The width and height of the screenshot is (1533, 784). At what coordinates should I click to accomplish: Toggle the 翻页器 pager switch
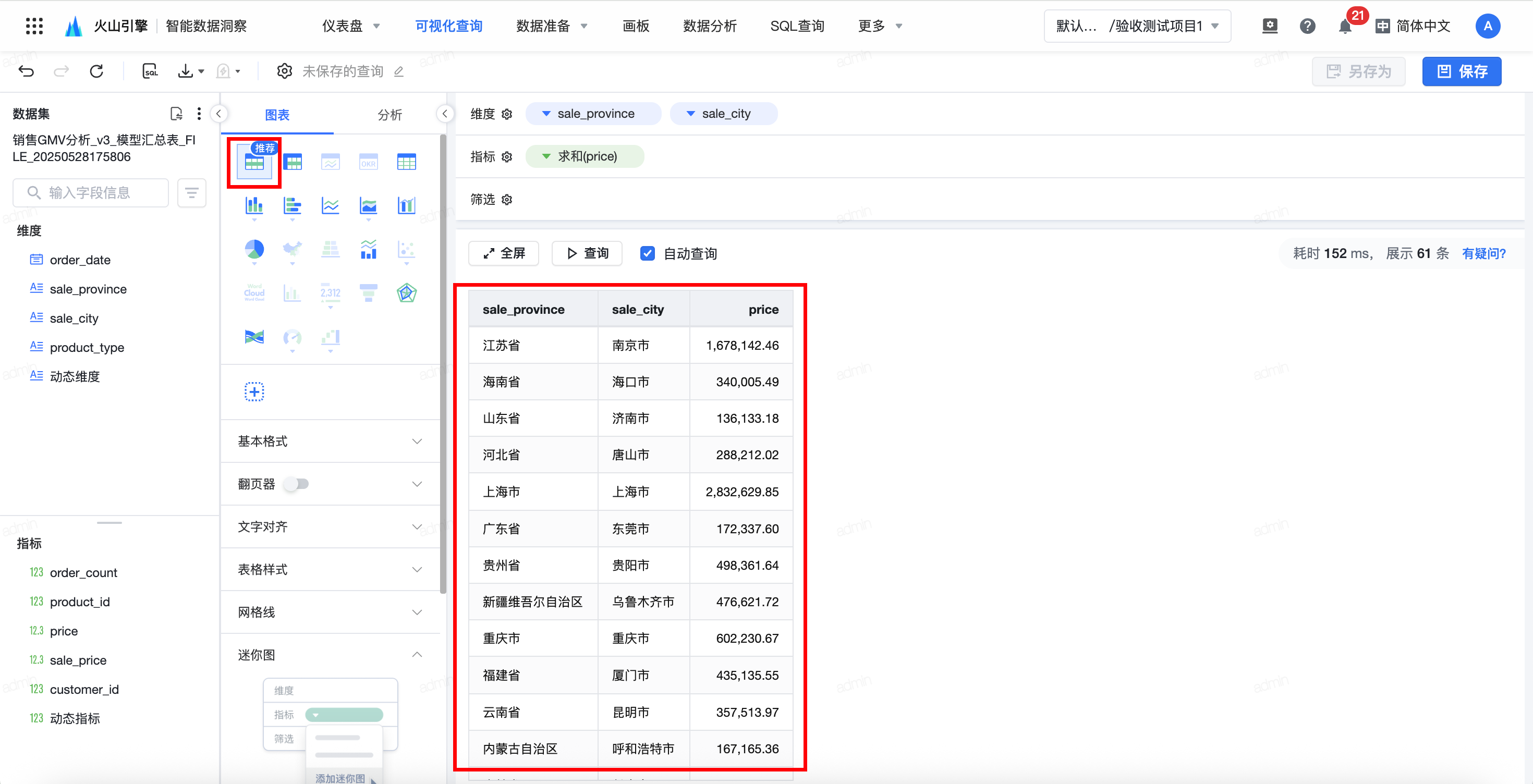click(296, 484)
